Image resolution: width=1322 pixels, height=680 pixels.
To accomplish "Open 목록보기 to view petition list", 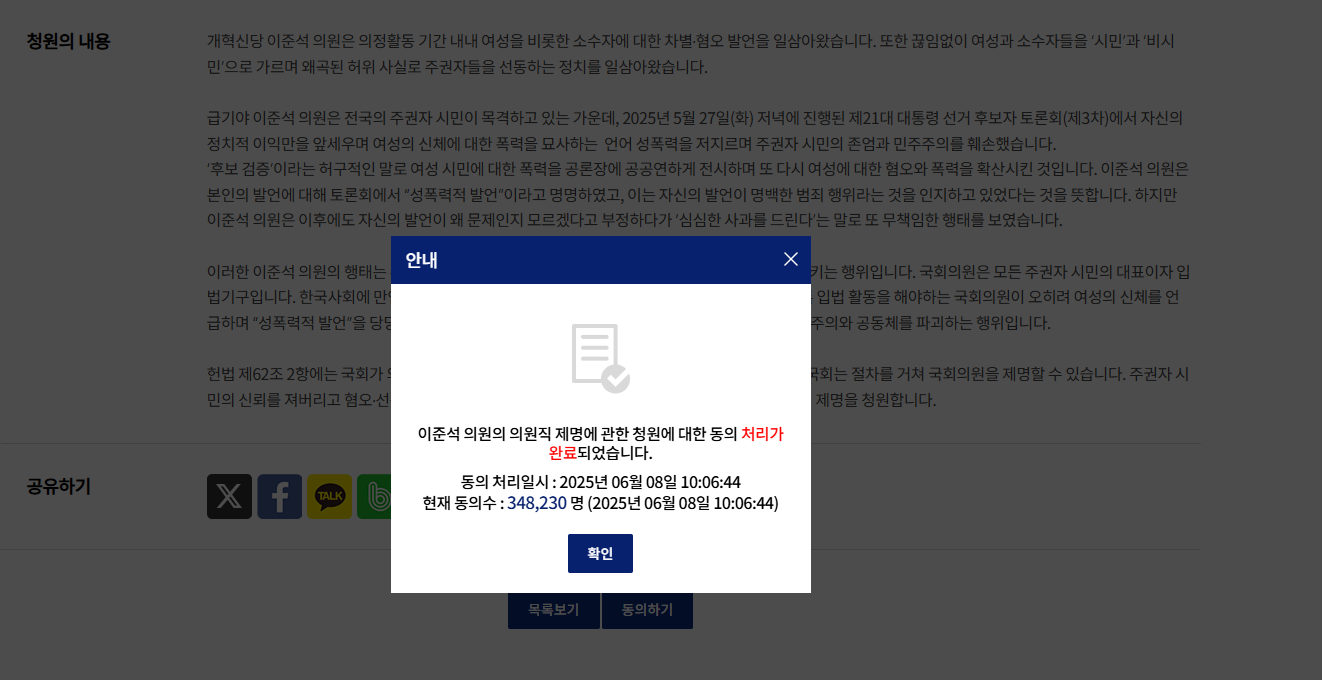I will 553,610.
